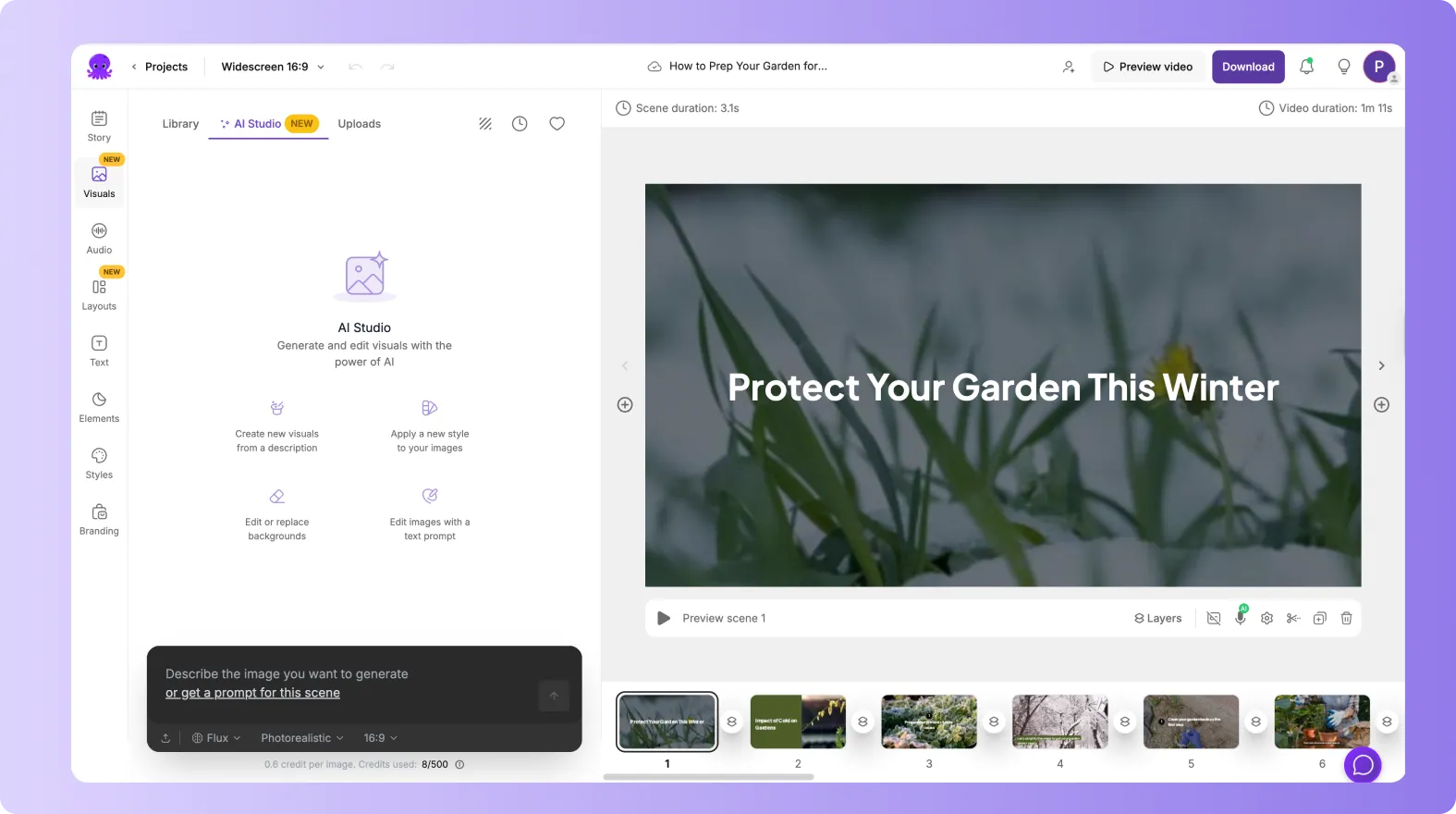Open the Story panel in sidebar
Screen dimensions: 1456x814
coord(99,126)
